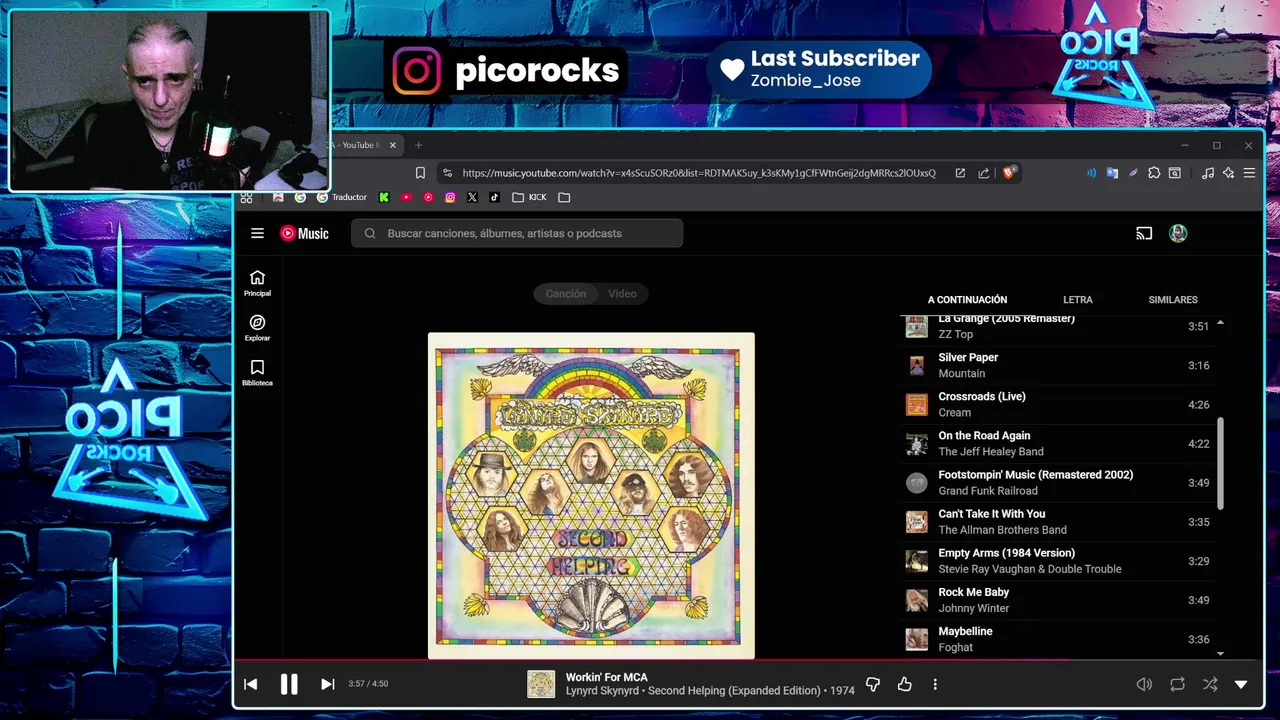1280x720 pixels.
Task: Pause the current song
Action: 289,684
